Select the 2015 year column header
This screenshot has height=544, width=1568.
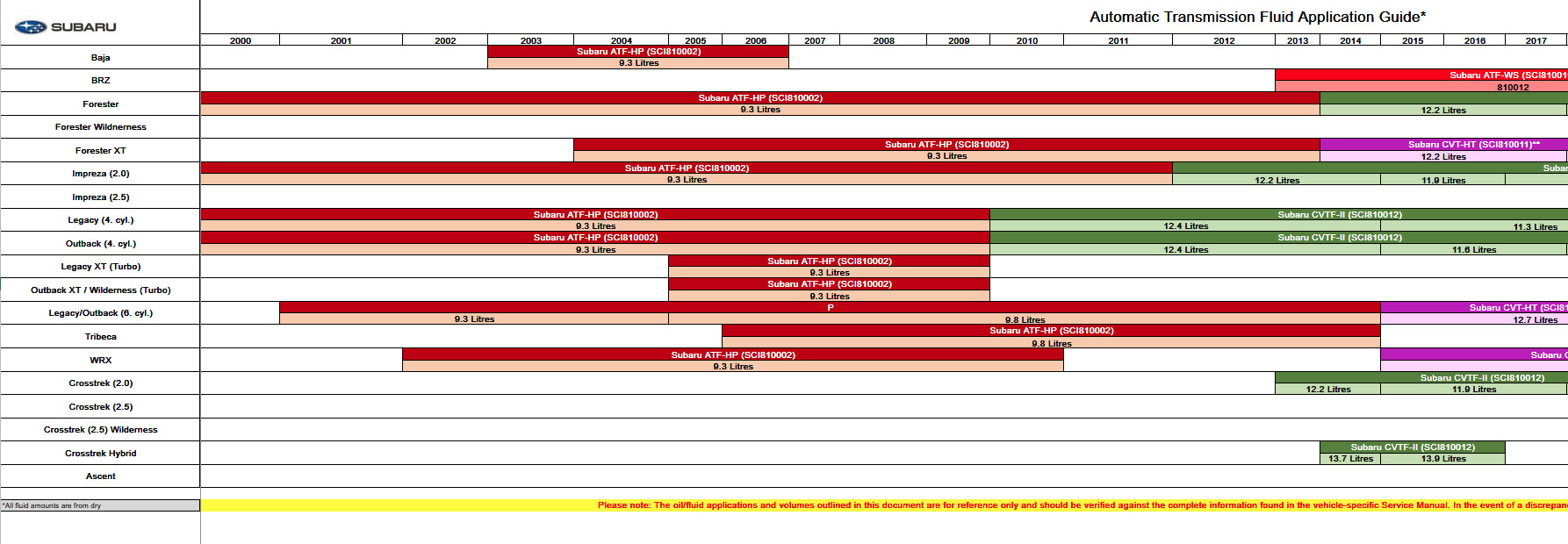pyautogui.click(x=1413, y=40)
